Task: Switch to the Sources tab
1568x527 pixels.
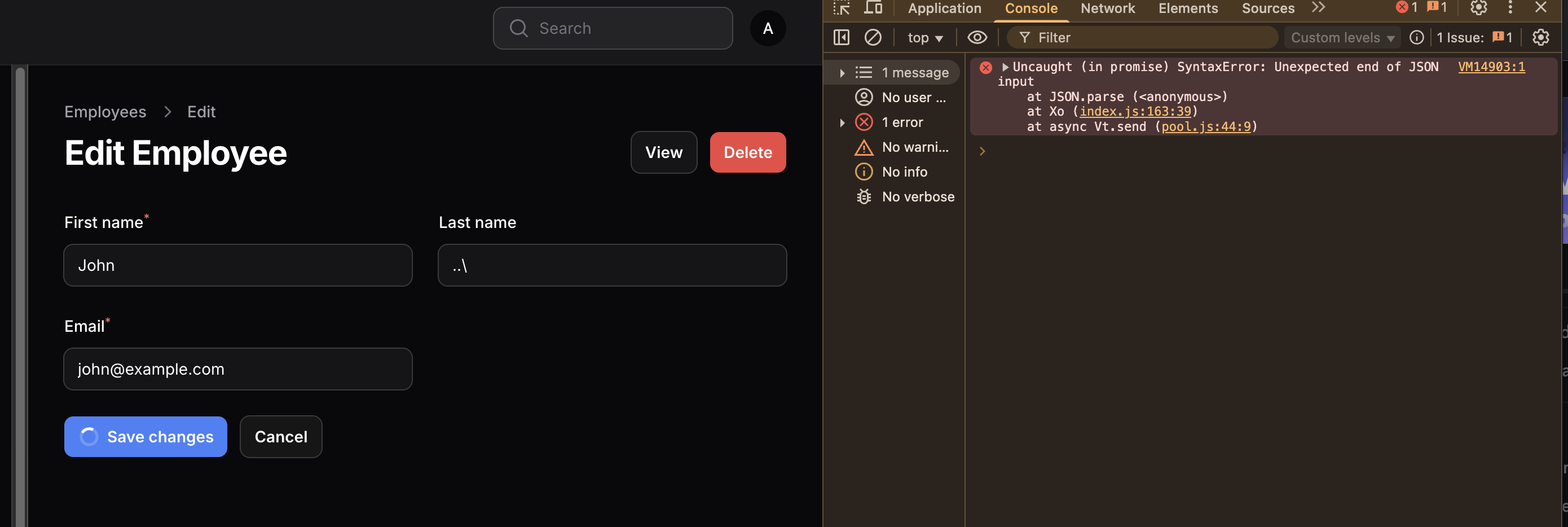Action: click(1267, 8)
